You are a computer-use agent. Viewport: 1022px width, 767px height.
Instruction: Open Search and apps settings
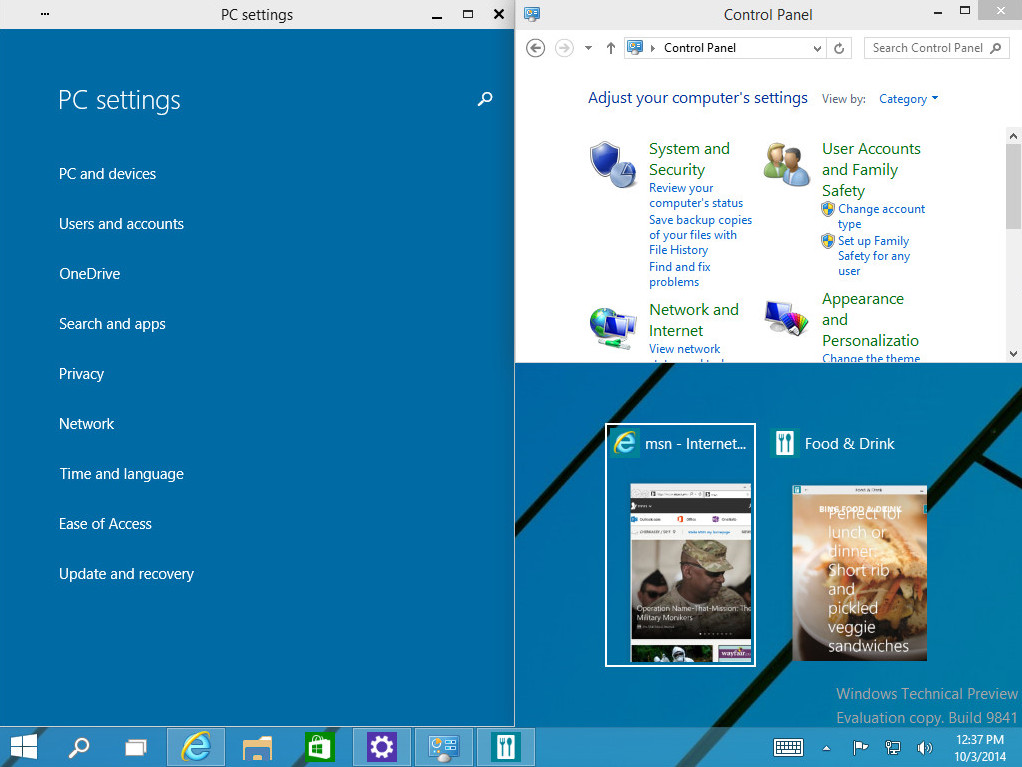[x=112, y=324]
